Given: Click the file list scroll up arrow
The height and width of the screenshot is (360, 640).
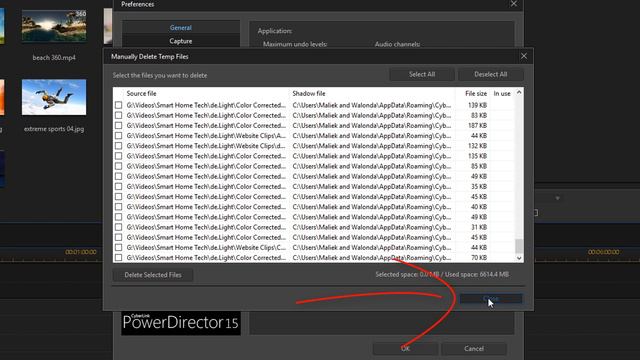Looking at the screenshot, I should coord(519,93).
